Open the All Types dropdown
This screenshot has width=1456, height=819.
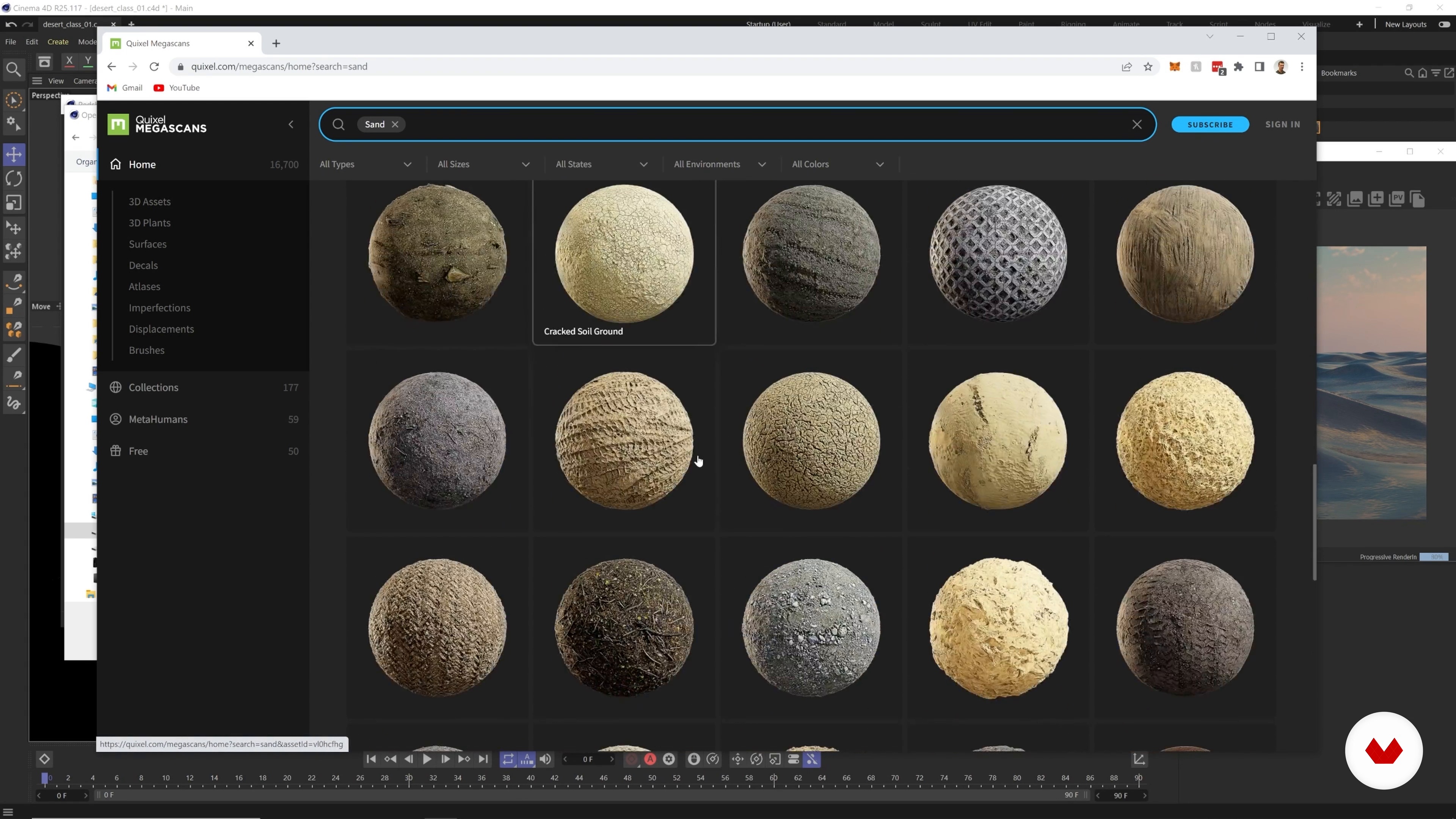[x=366, y=165]
